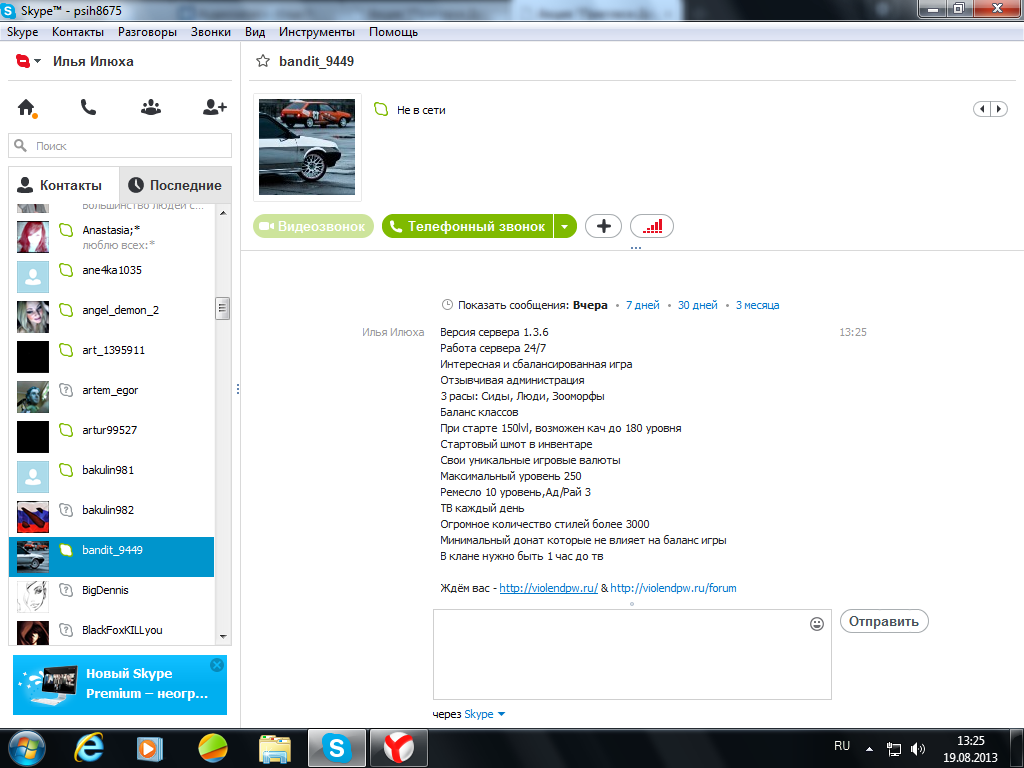
Task: Check call quality signal bars icon
Action: tap(652, 226)
